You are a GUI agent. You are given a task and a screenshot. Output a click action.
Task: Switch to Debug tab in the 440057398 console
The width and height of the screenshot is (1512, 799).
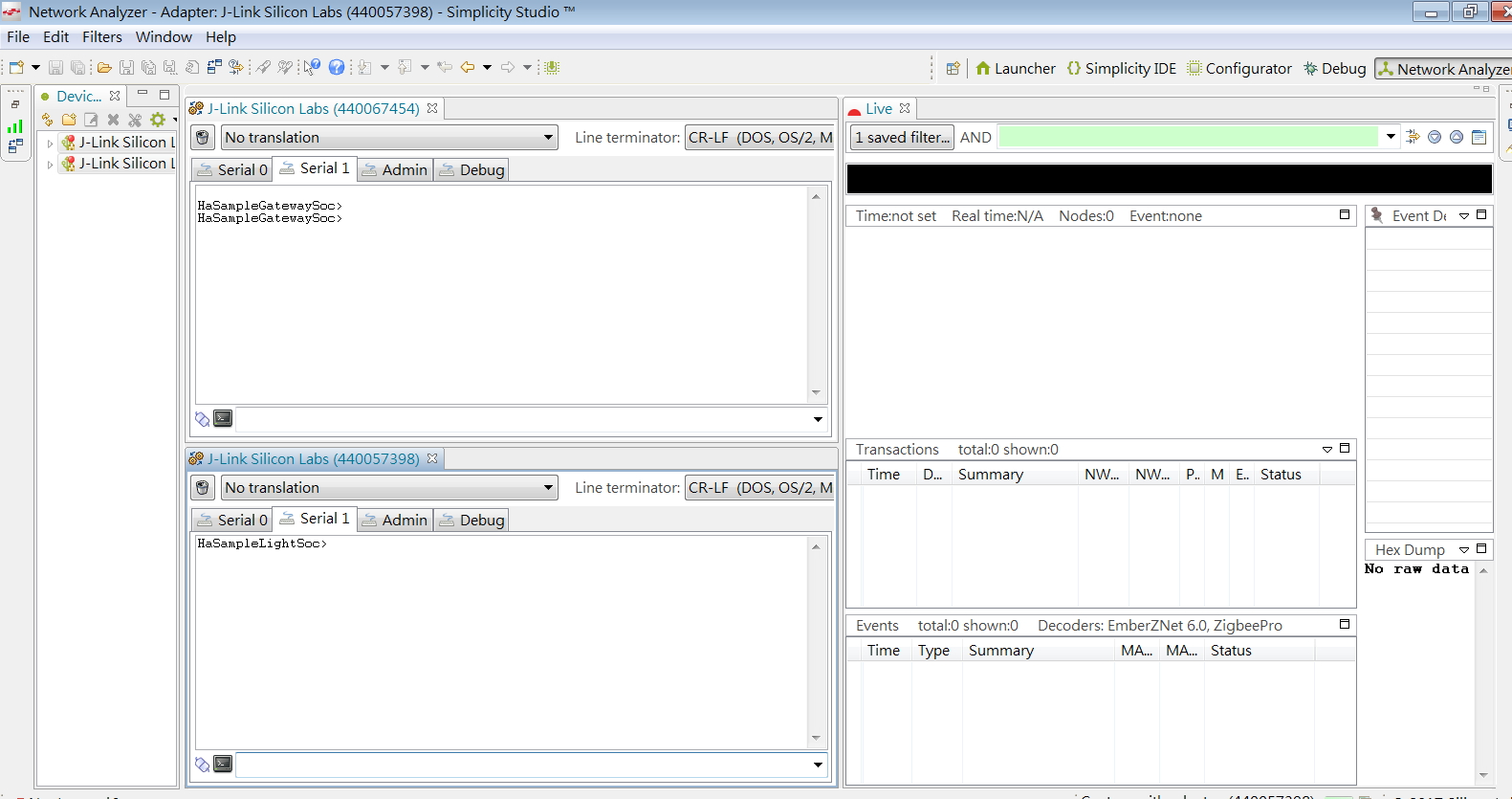472,521
